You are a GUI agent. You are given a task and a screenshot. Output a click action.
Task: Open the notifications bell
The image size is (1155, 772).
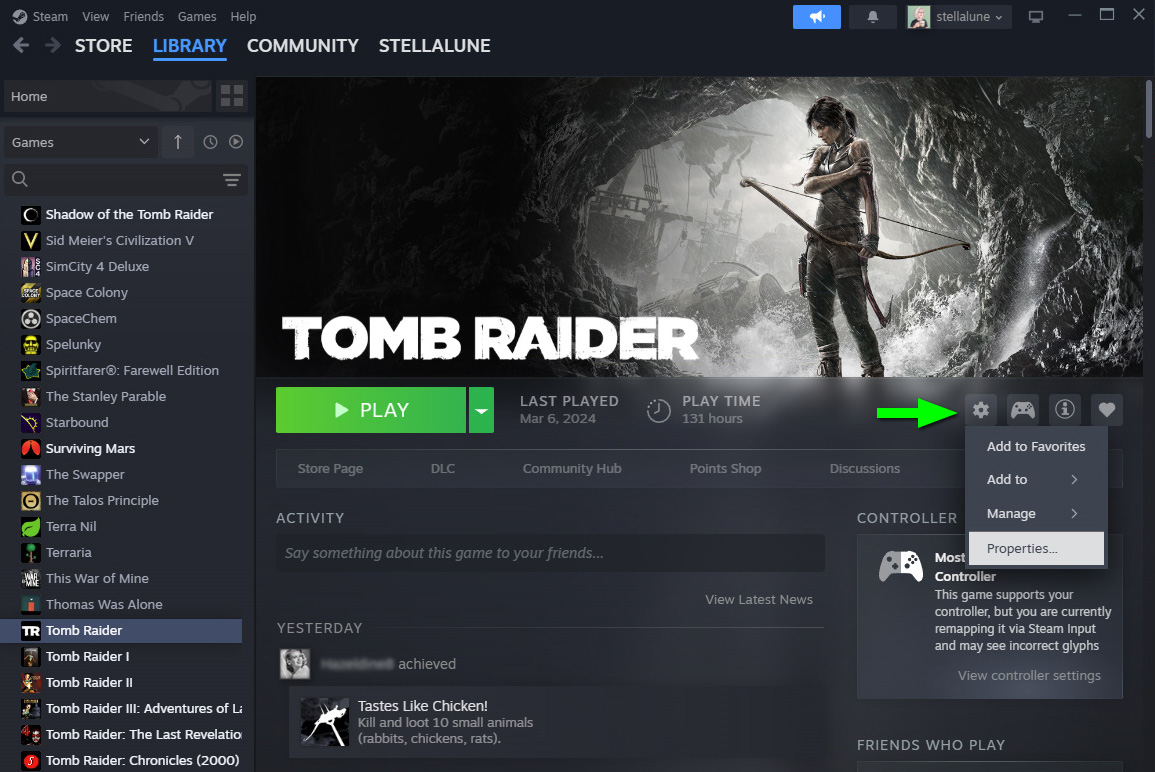(x=872, y=17)
